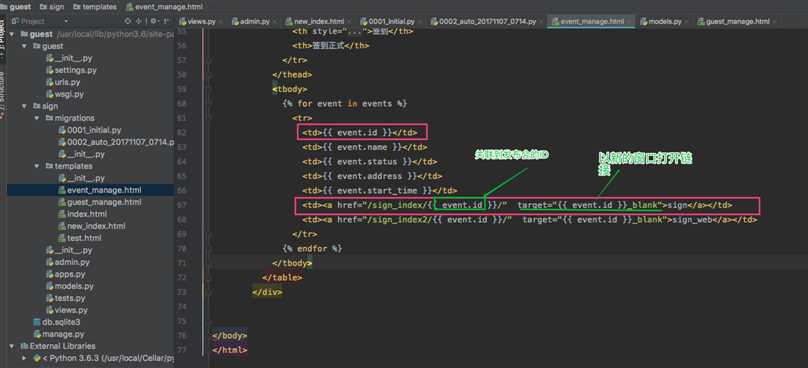Viewport: 808px width, 368px height.
Task: Collapse the sign folder arrow
Action: pyautogui.click(x=24, y=106)
